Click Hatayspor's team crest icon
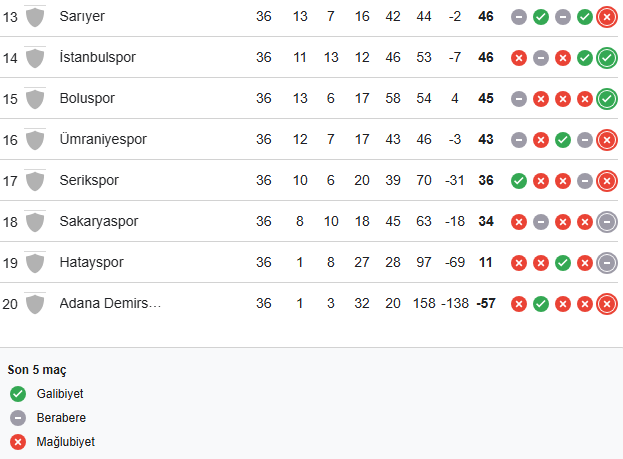 (35, 263)
